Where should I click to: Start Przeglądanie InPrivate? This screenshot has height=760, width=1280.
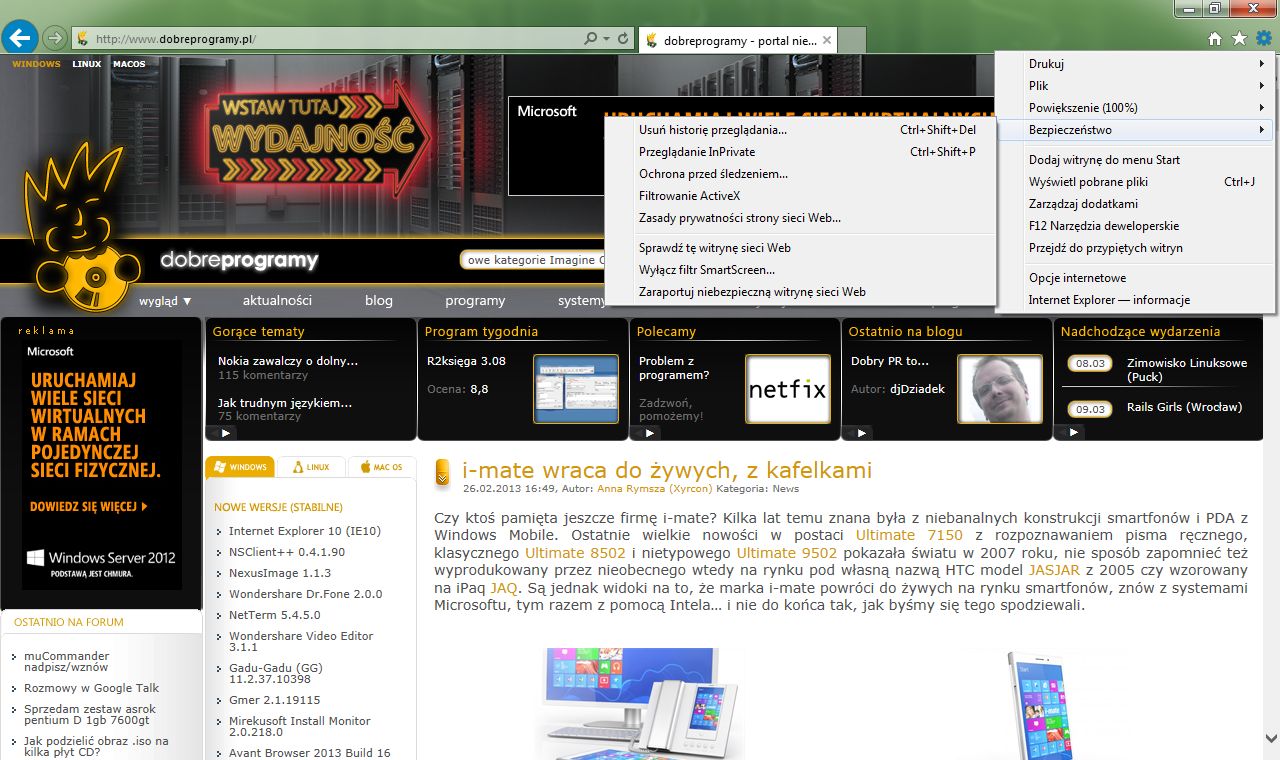pyautogui.click(x=801, y=152)
